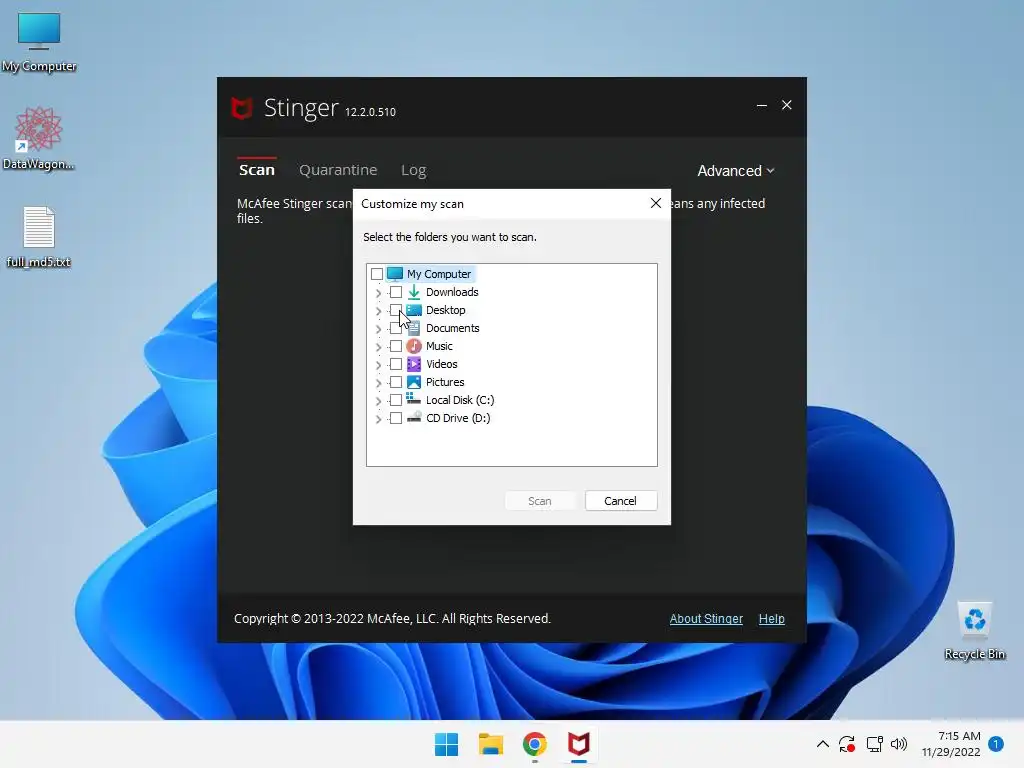The image size is (1024, 768).
Task: Expand the Desktop tree node
Action: 378,311
